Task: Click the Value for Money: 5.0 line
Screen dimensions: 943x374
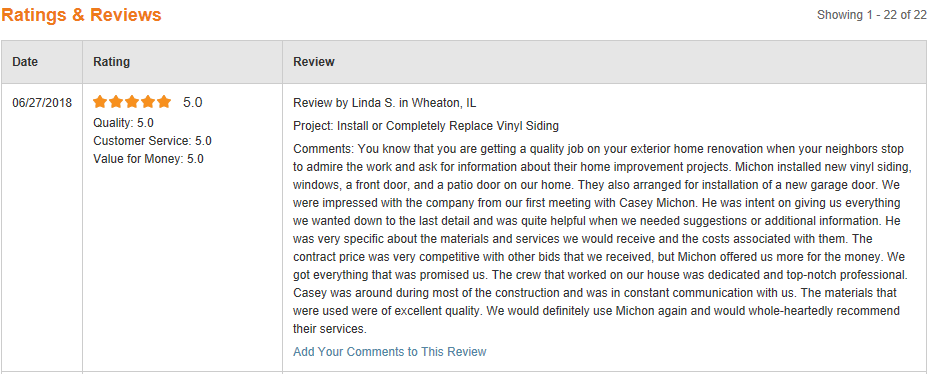Action: [148, 159]
